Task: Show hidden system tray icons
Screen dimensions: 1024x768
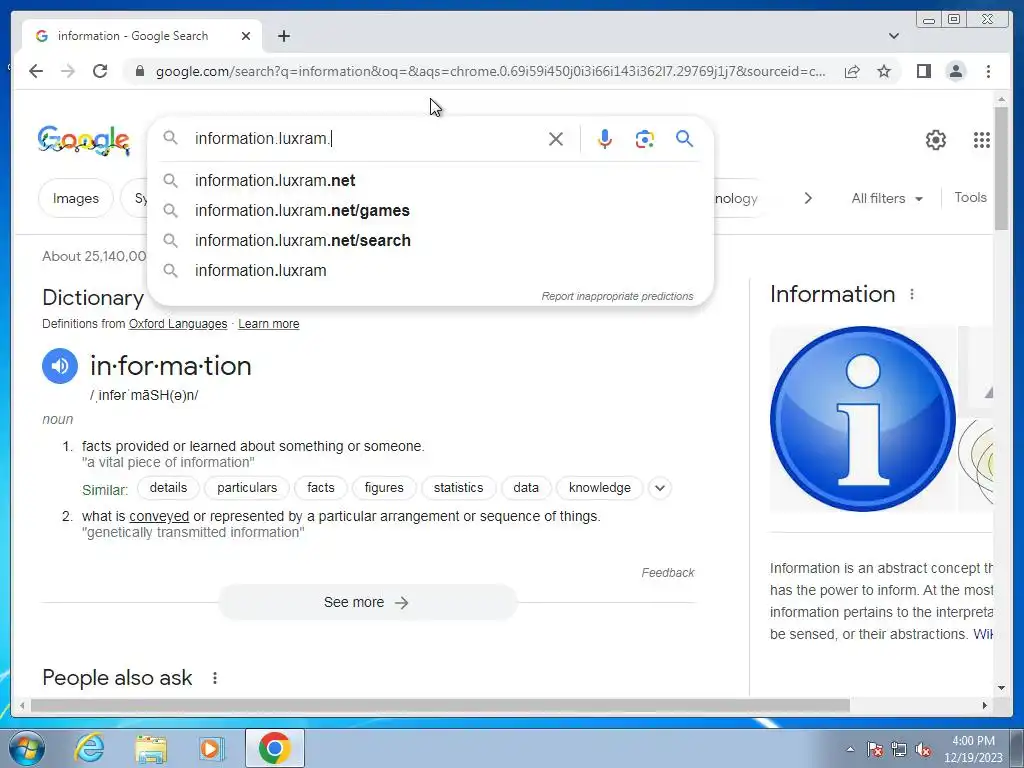Action: coord(850,750)
